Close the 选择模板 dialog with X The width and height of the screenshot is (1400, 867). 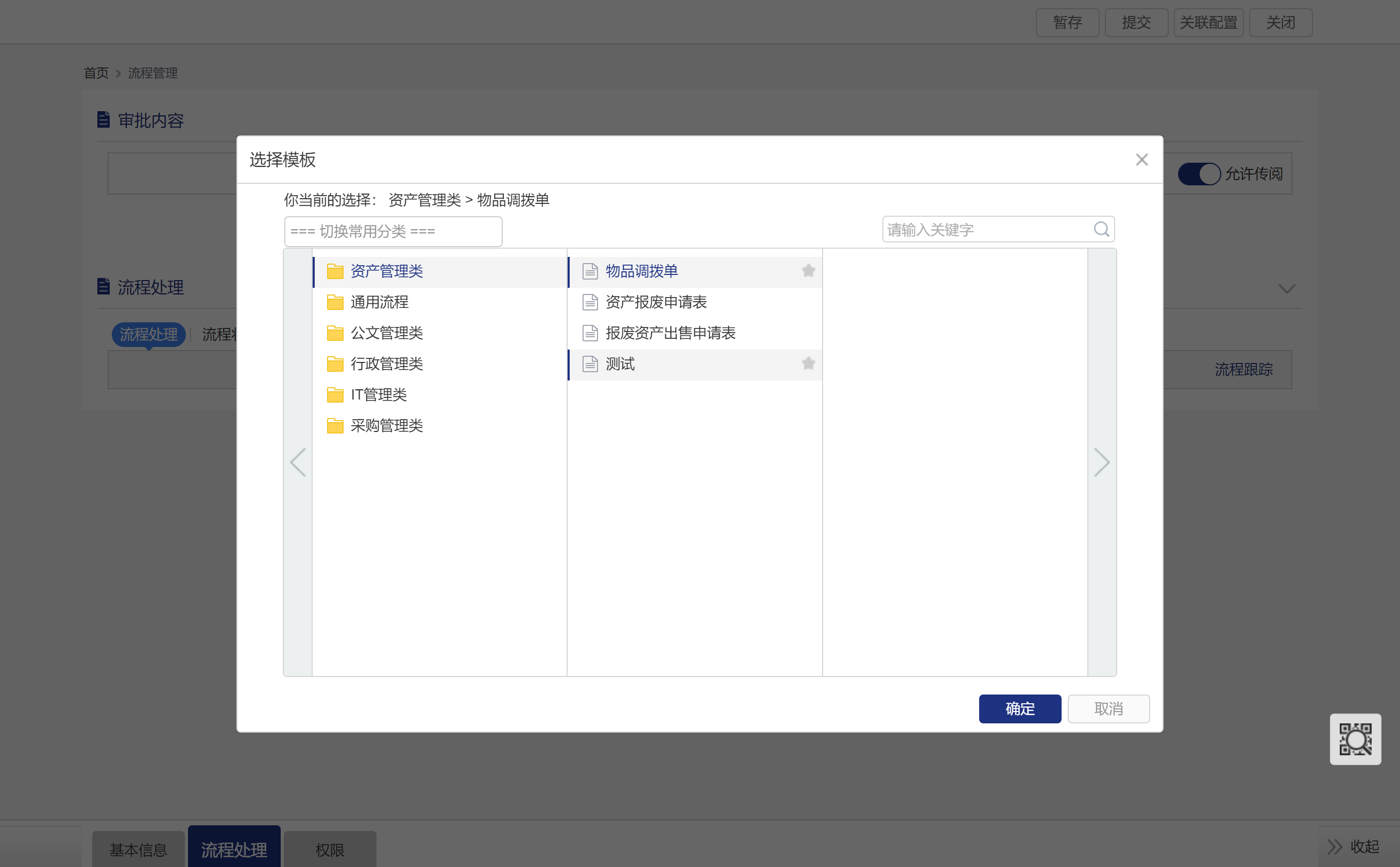pyautogui.click(x=1141, y=160)
